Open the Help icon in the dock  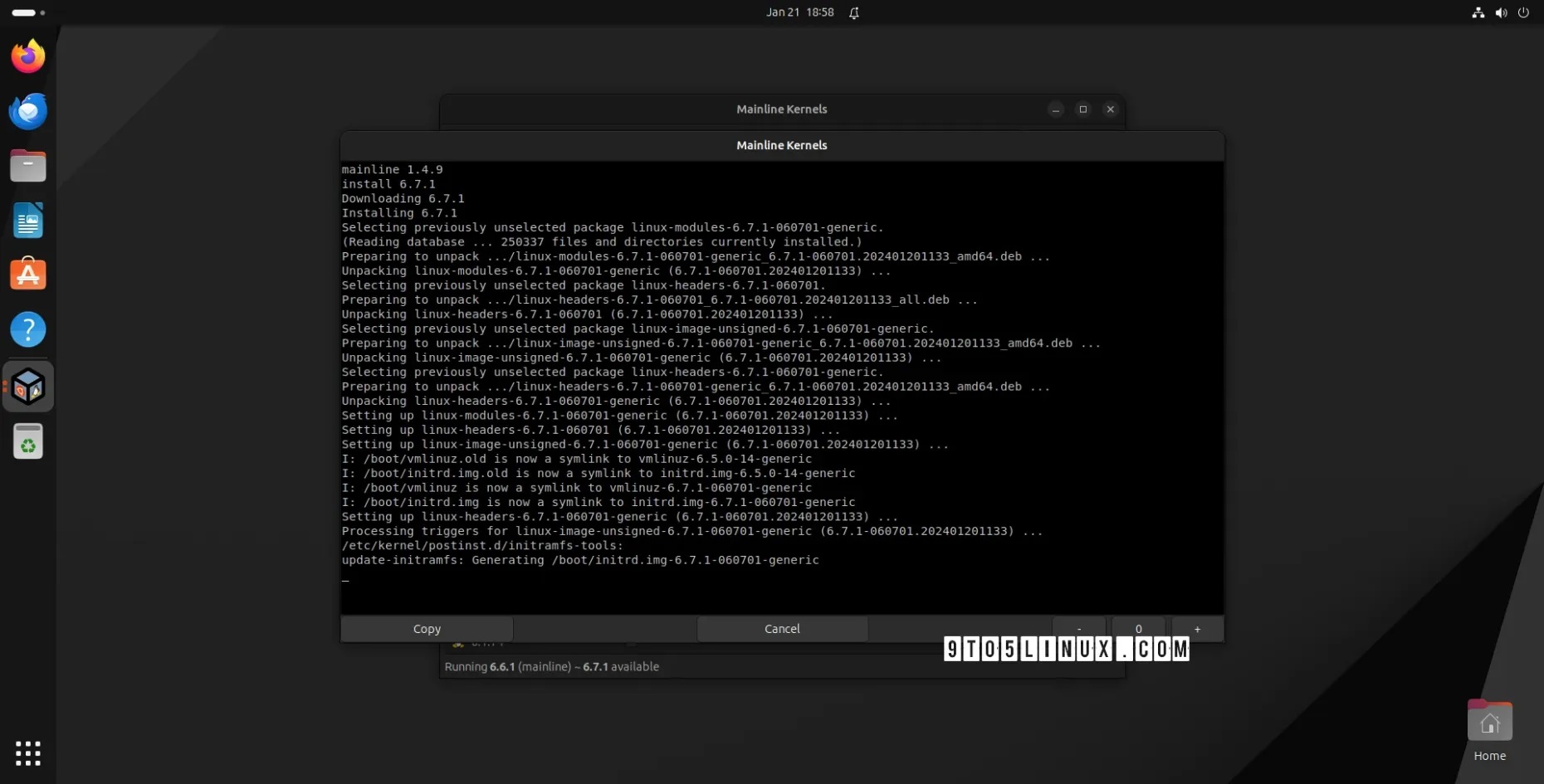[28, 329]
